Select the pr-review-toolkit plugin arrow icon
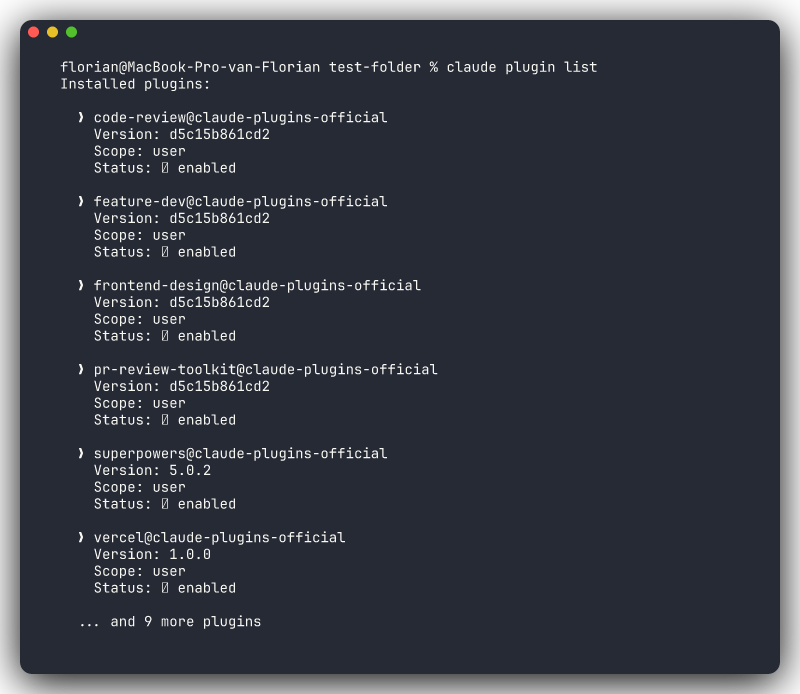The width and height of the screenshot is (800, 694). click(83, 369)
